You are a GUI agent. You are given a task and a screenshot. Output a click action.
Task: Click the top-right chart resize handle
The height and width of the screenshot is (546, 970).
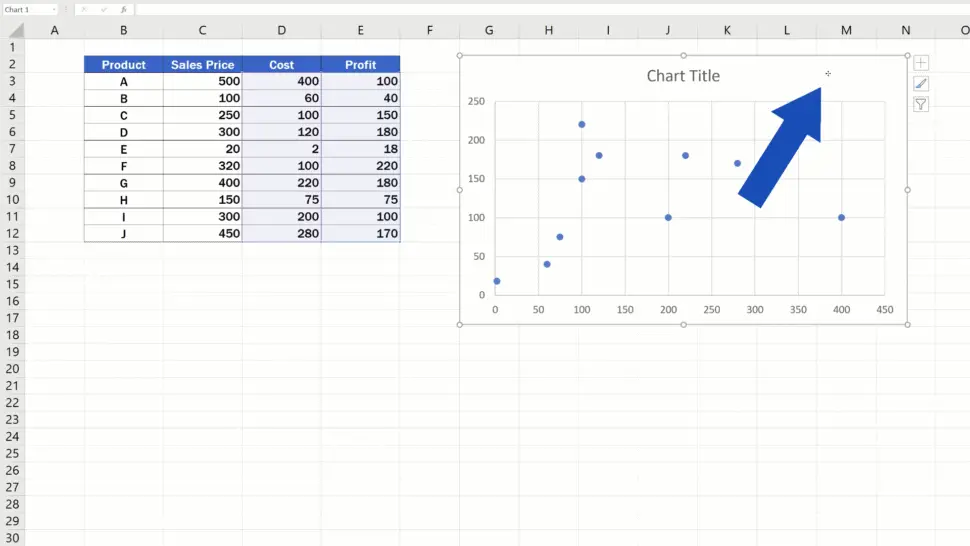[x=907, y=56]
